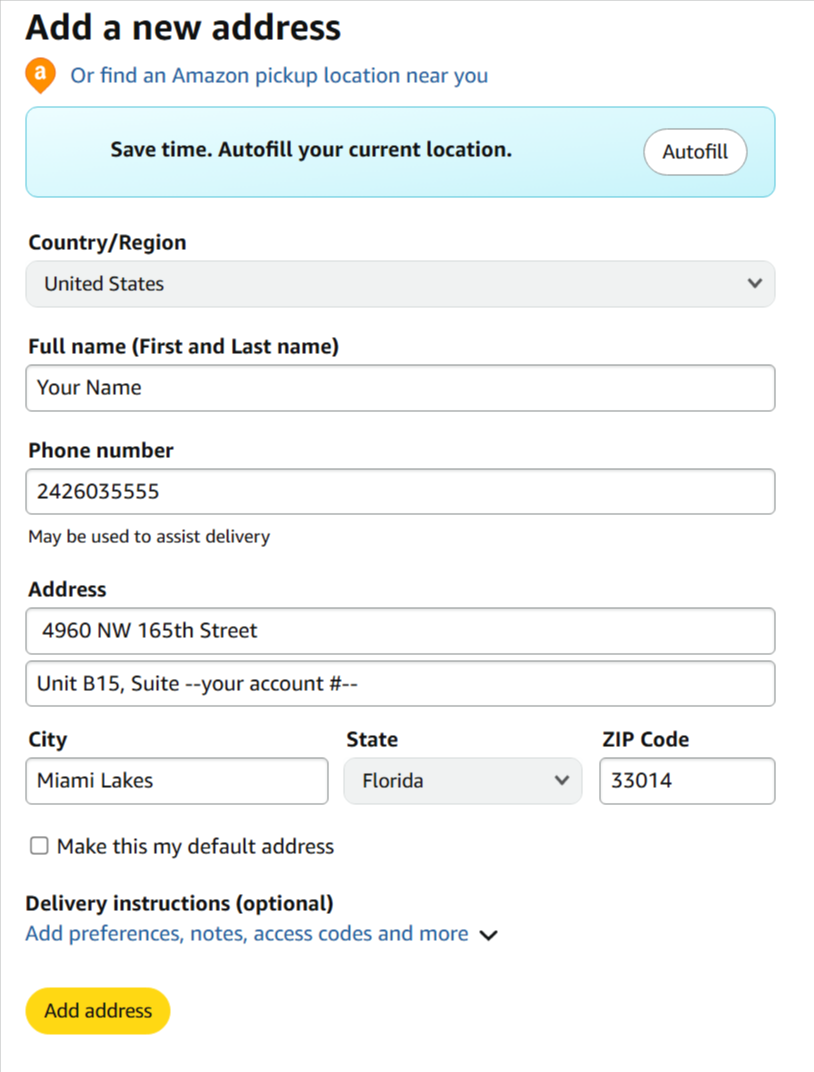Click the "ZIP Code" label text
Viewport: 814px width, 1072px height.
(x=645, y=740)
